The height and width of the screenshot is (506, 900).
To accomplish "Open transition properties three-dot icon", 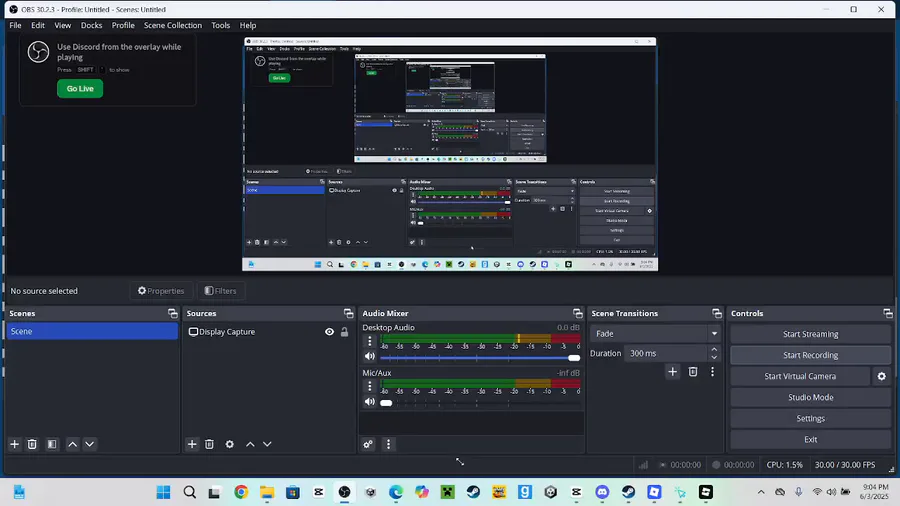I will pyautogui.click(x=712, y=372).
